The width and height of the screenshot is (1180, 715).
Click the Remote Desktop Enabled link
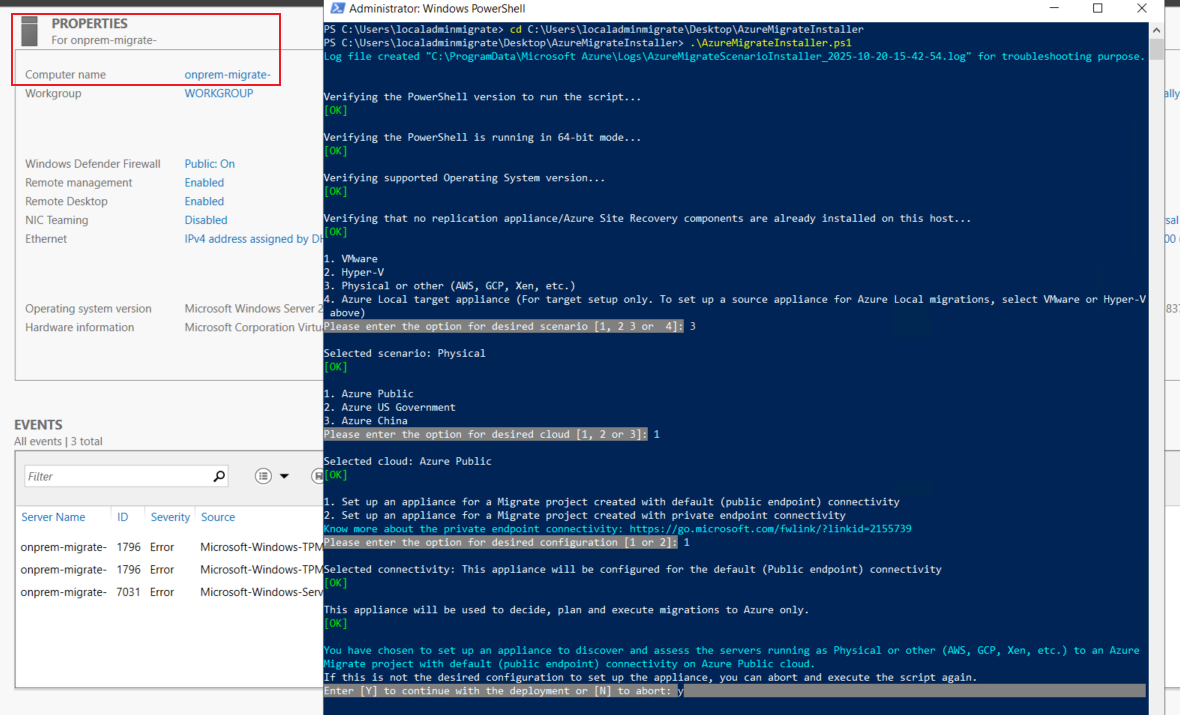[x=204, y=201]
